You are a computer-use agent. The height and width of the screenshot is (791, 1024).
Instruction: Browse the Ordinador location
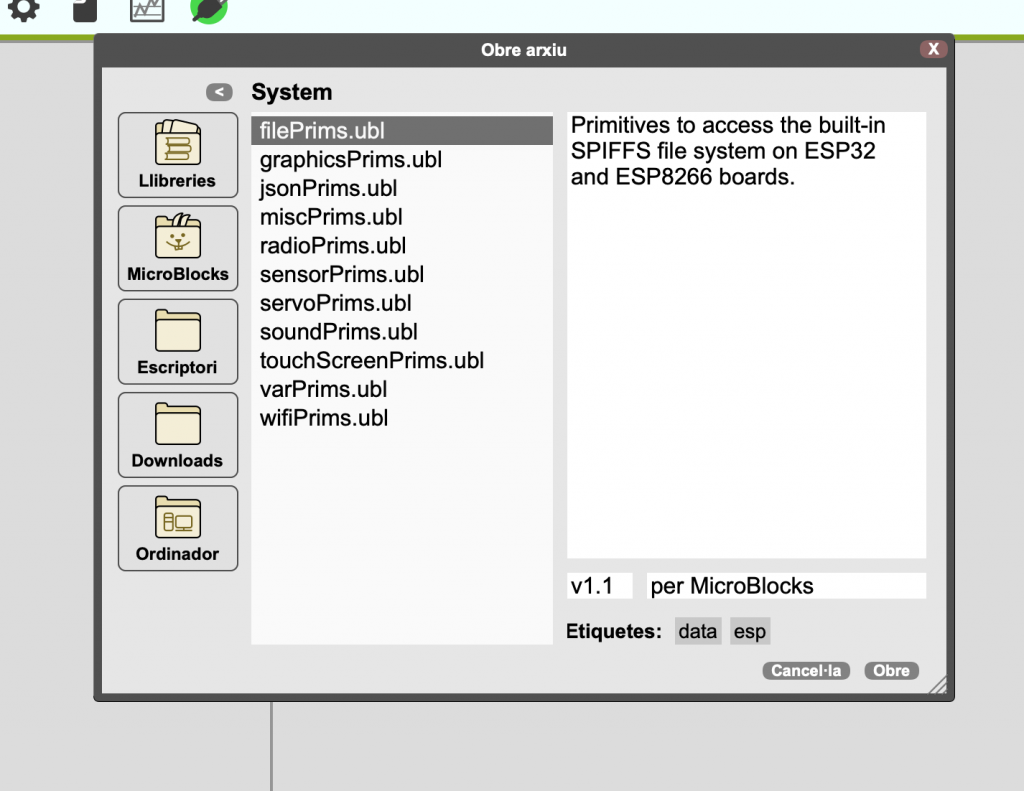(178, 528)
